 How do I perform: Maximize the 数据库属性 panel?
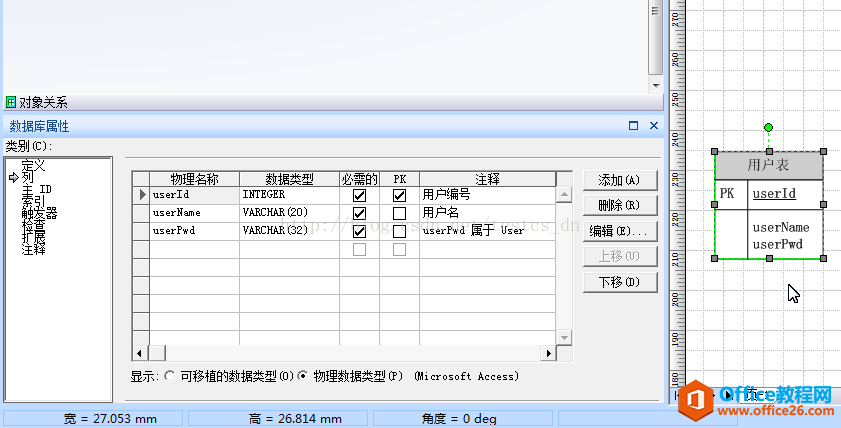(x=633, y=126)
